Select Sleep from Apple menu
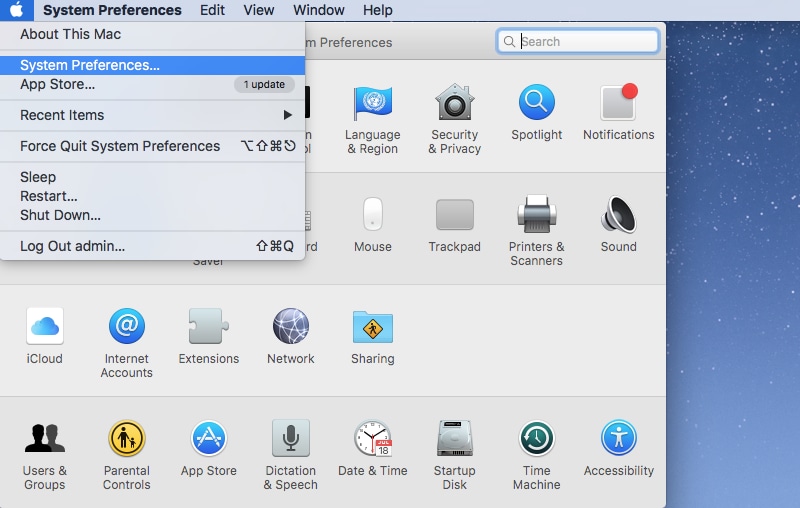The height and width of the screenshot is (508, 800). click(x=153, y=177)
